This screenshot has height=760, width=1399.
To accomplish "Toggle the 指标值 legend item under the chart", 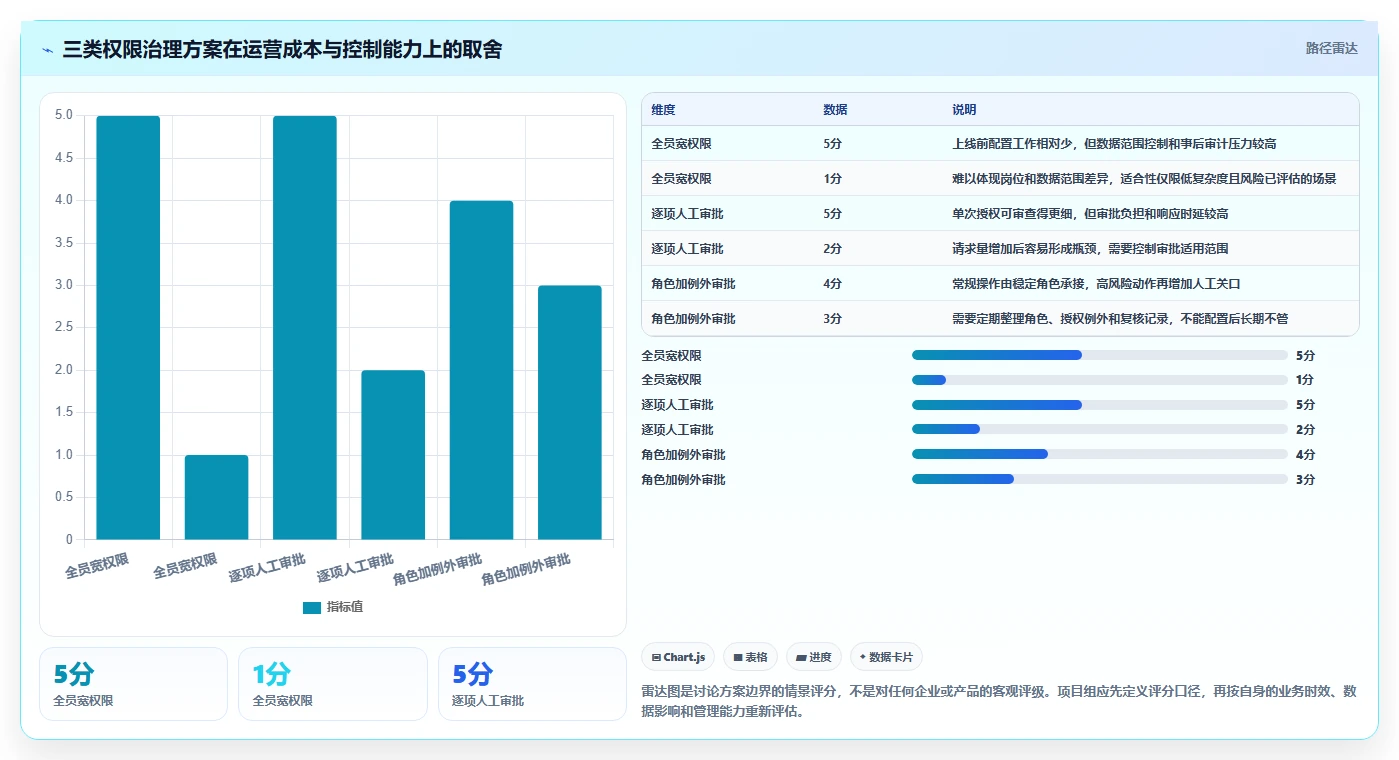I will tap(333, 607).
